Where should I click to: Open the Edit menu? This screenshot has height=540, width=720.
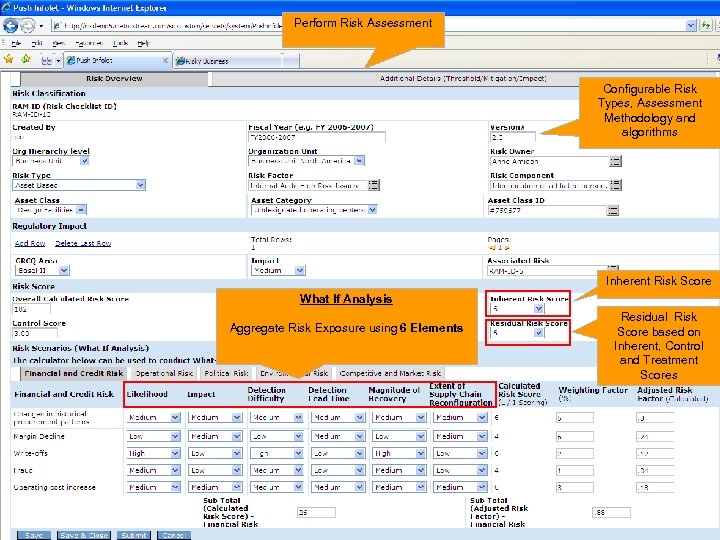pos(37,43)
